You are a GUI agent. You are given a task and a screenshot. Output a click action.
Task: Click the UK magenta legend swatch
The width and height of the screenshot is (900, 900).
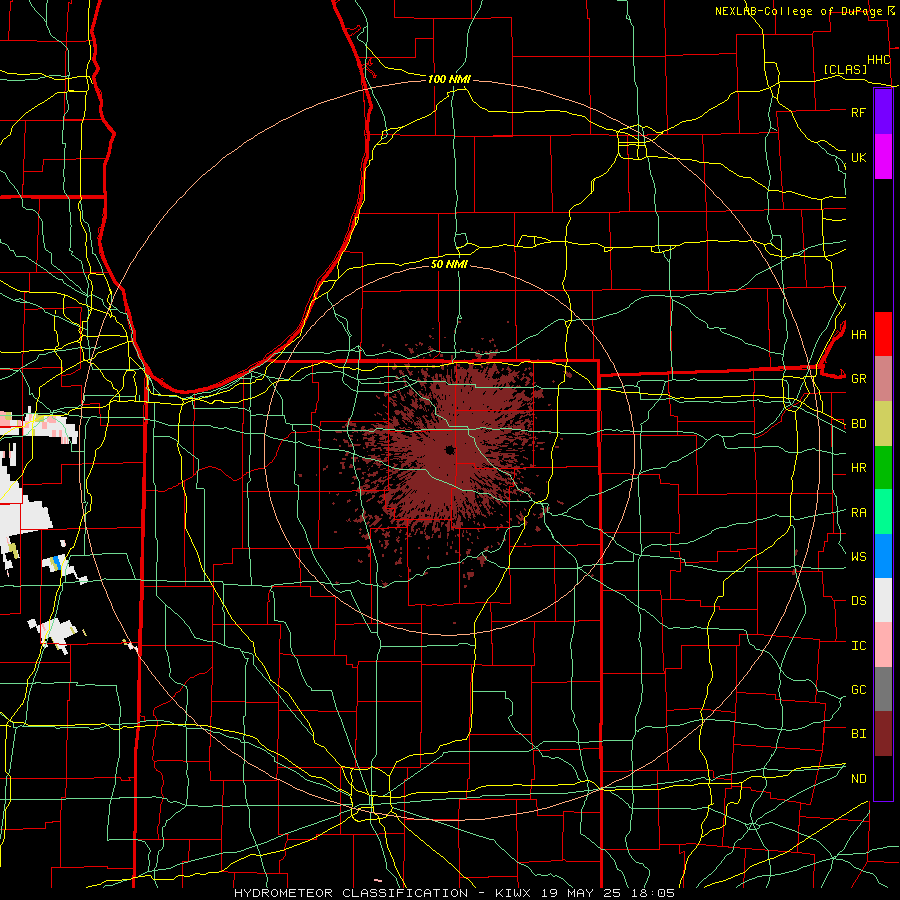tap(883, 157)
